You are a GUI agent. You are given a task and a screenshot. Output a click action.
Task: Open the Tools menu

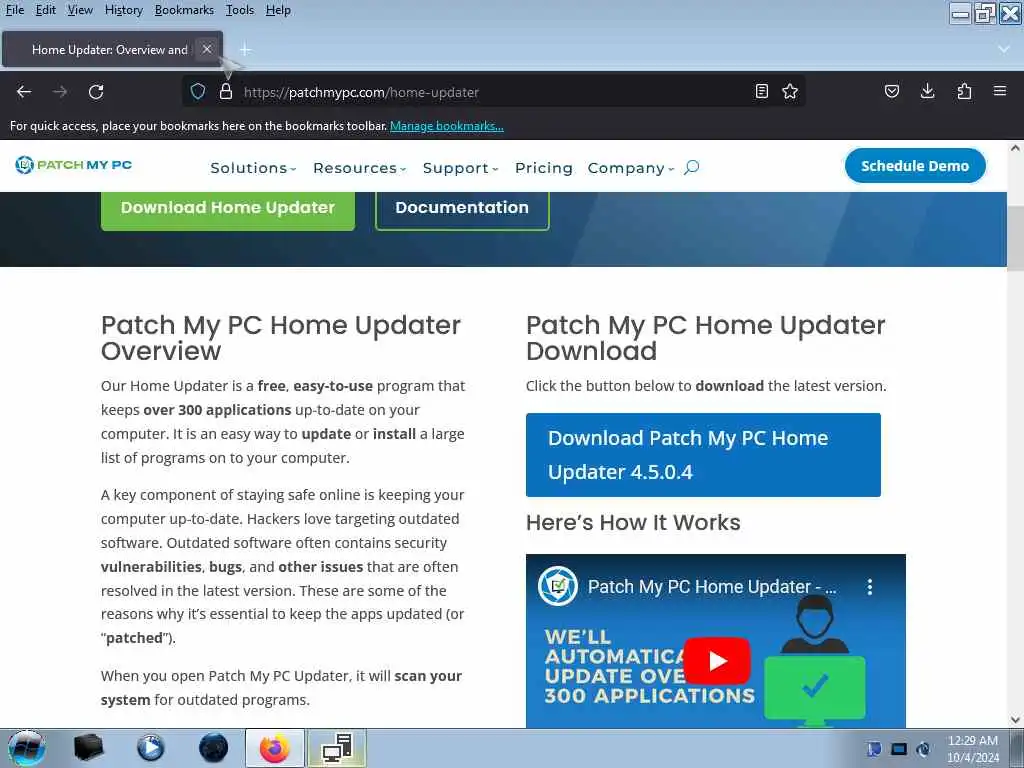(240, 10)
